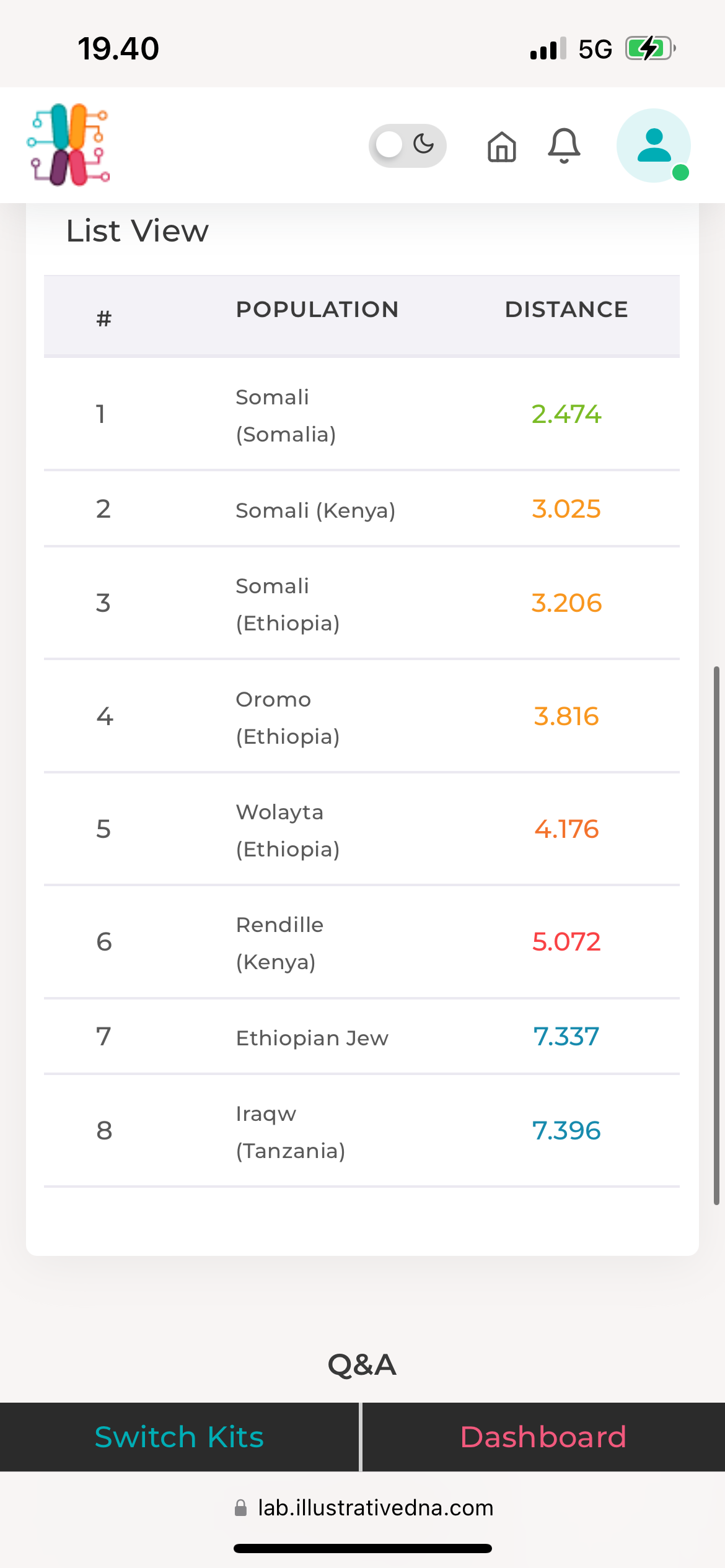Click the page scrollbar thumb
The width and height of the screenshot is (725, 1568).
coord(716,935)
